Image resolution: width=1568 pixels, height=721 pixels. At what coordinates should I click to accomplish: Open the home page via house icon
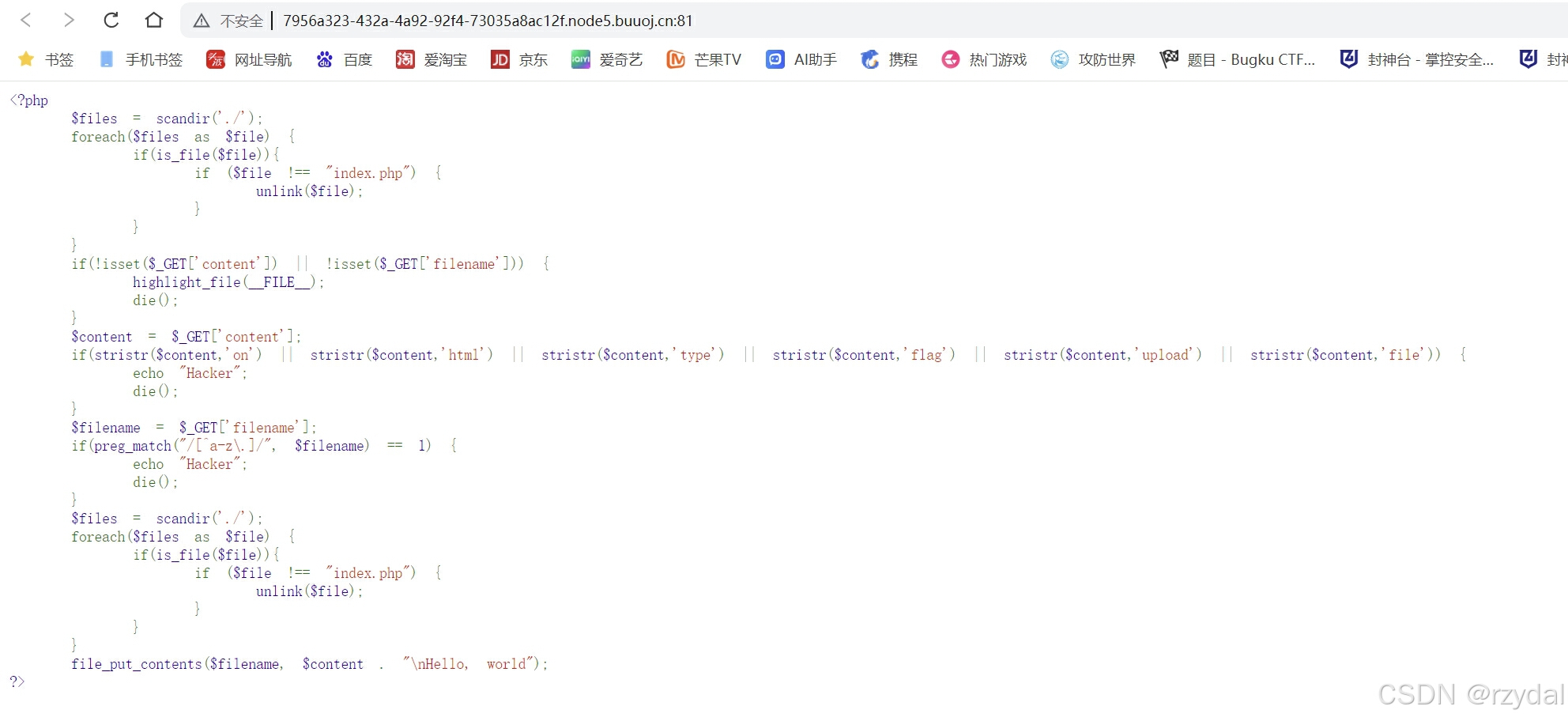154,20
